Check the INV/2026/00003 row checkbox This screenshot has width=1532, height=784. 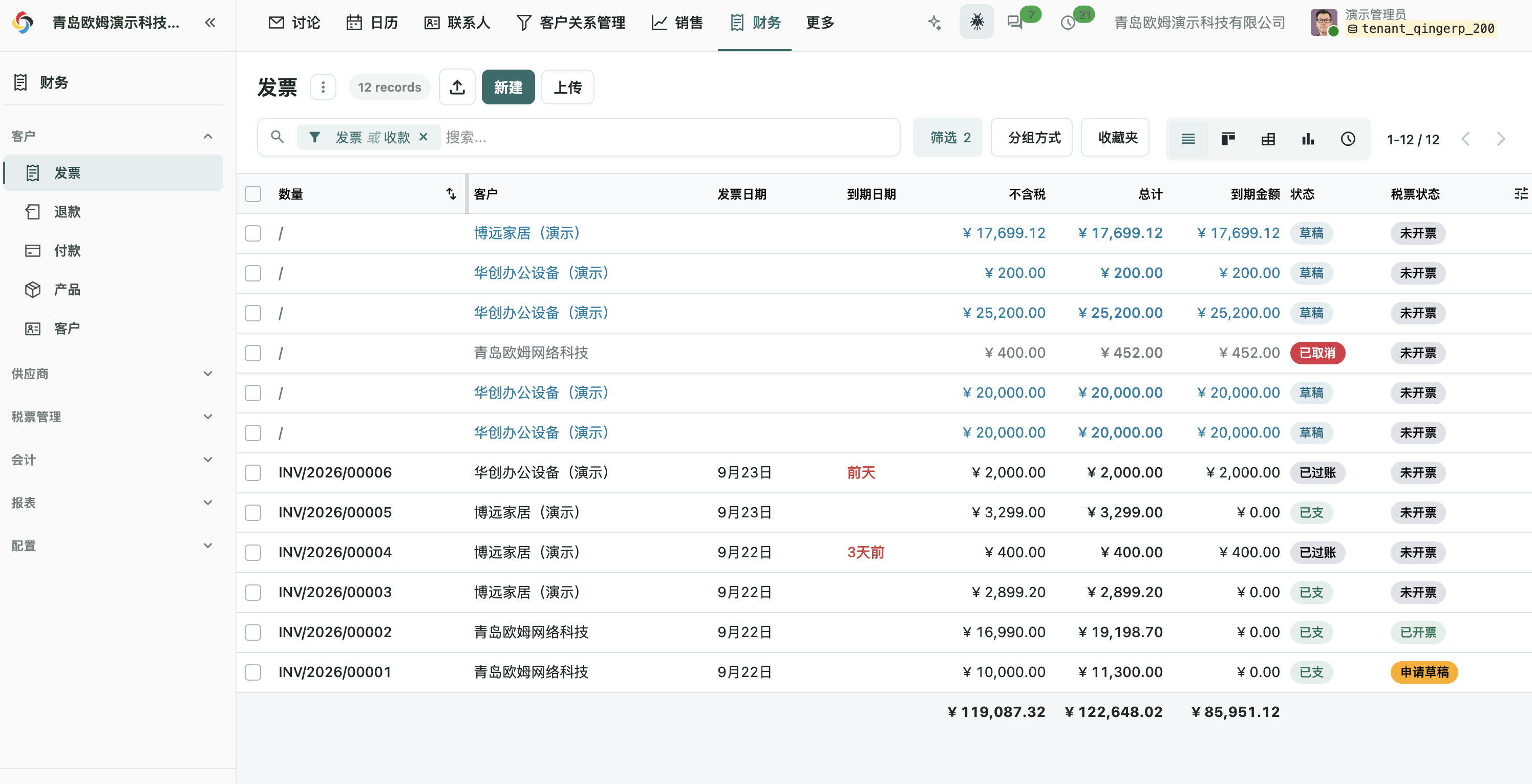pyautogui.click(x=253, y=593)
